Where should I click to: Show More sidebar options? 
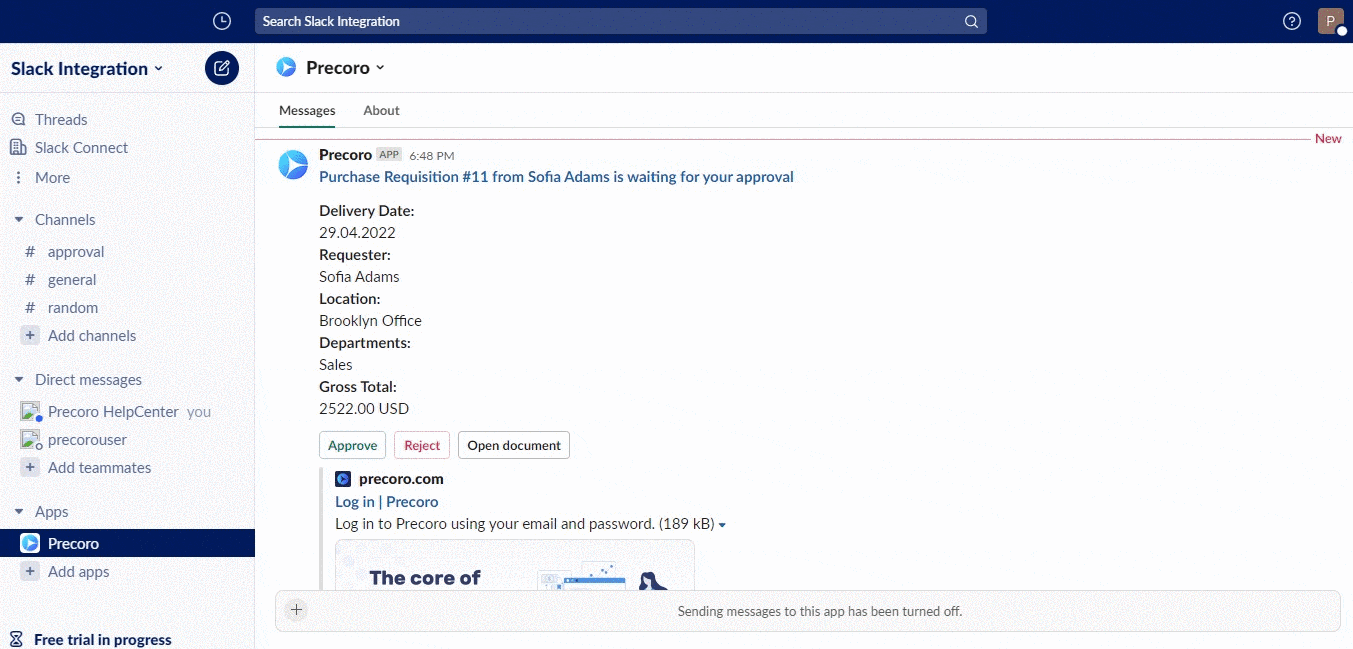click(x=52, y=178)
